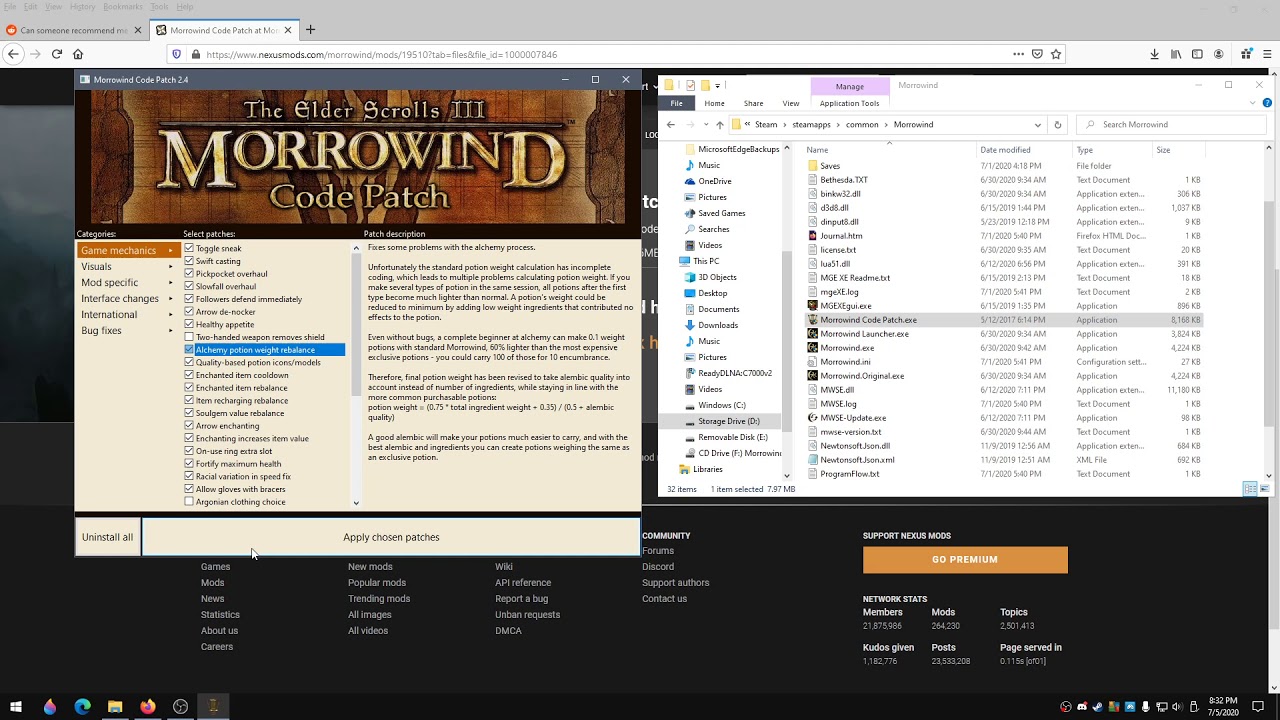
Task: Enable Argonian clothing choice patch
Action: (189, 501)
